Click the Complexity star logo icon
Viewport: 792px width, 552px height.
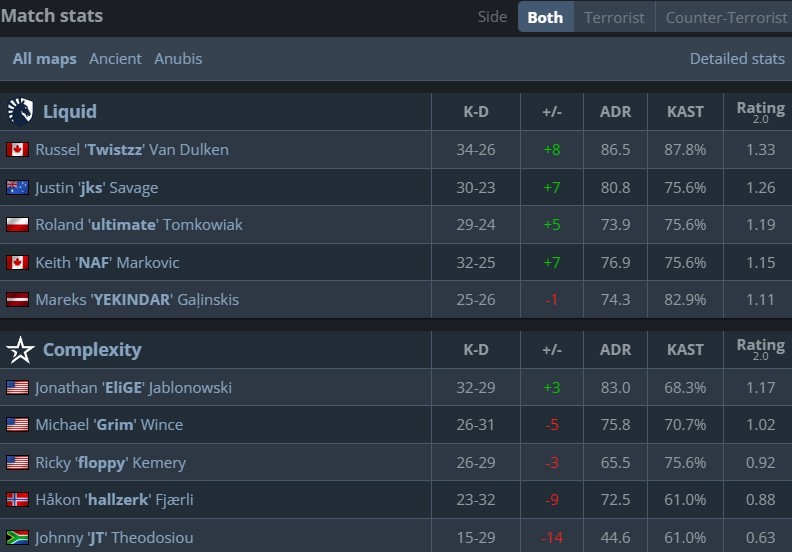[x=20, y=350]
